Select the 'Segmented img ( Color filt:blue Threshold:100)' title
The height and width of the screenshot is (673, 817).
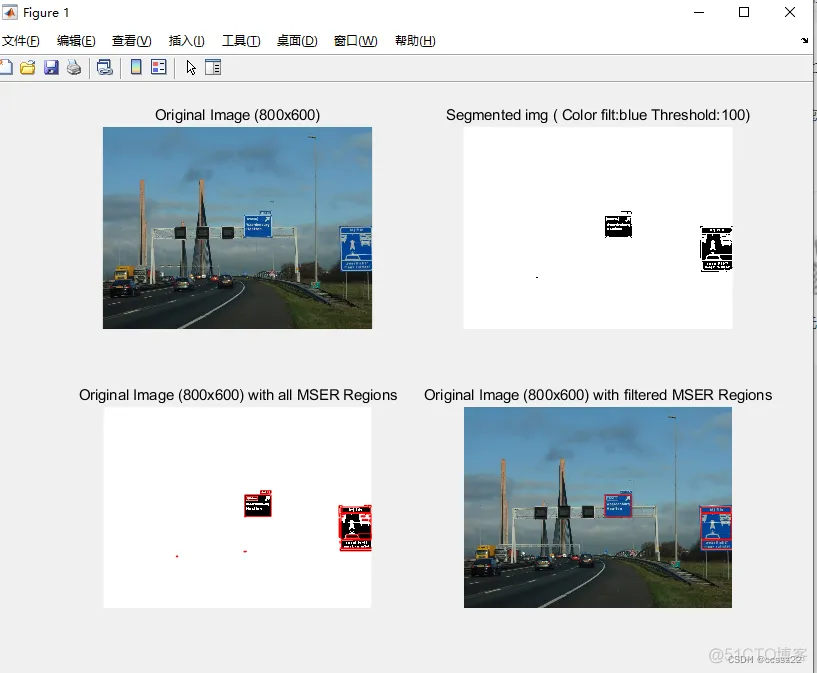coord(598,115)
